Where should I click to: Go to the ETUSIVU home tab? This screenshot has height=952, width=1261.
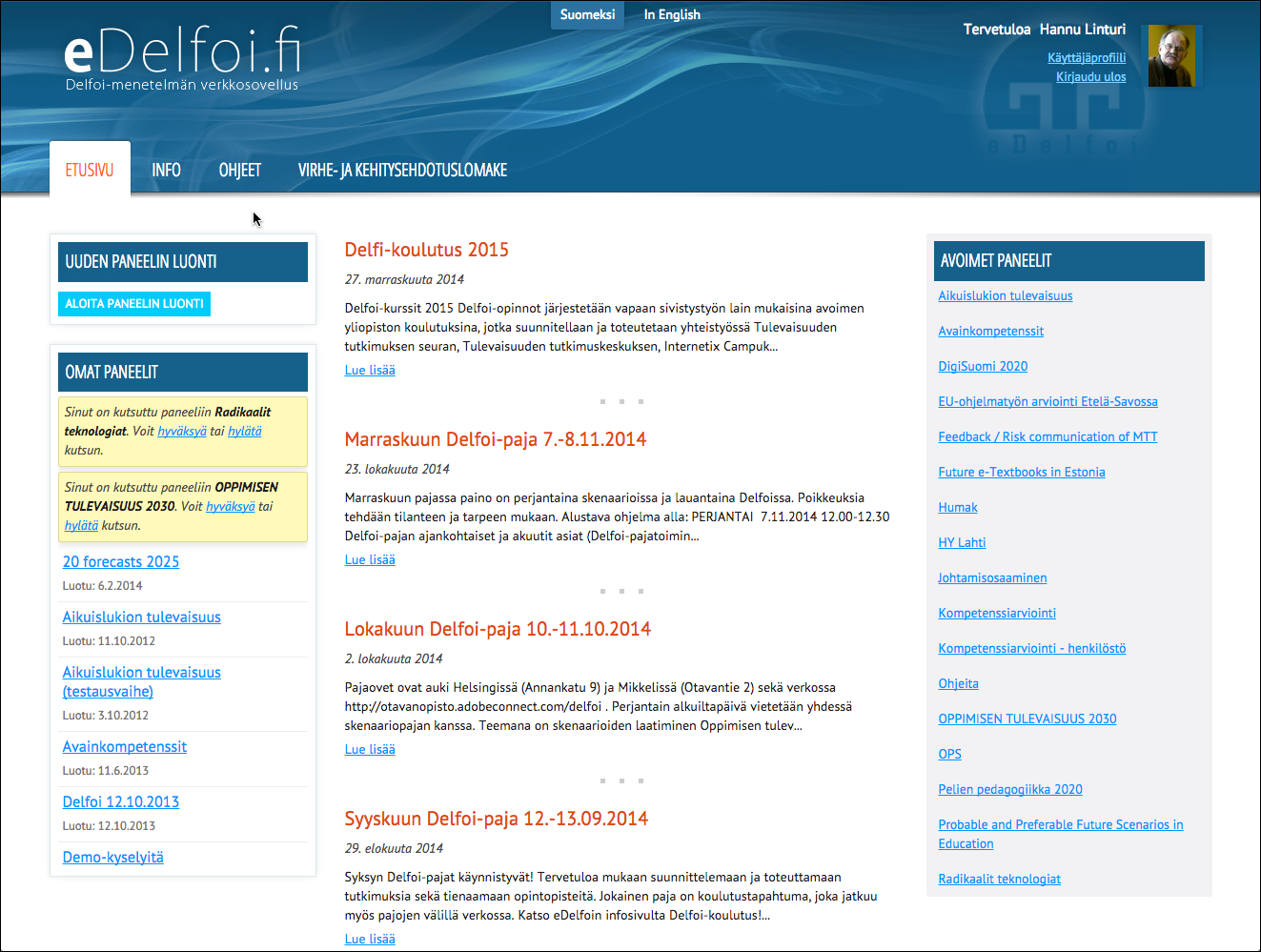coord(90,170)
